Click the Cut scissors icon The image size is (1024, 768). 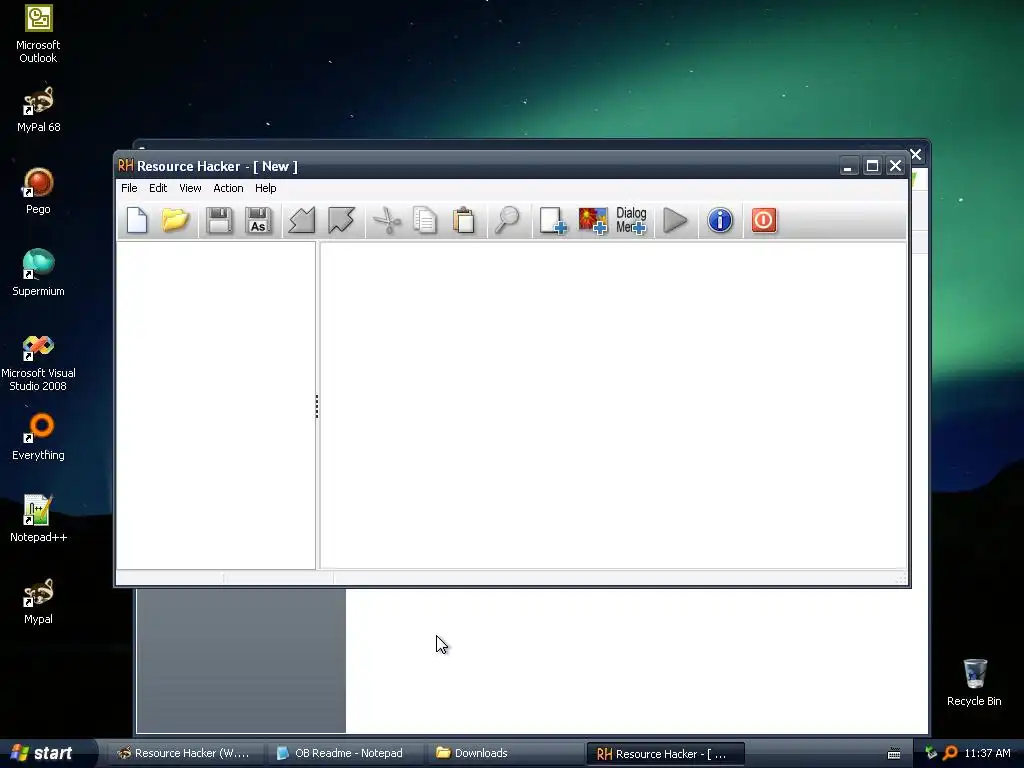(387, 220)
